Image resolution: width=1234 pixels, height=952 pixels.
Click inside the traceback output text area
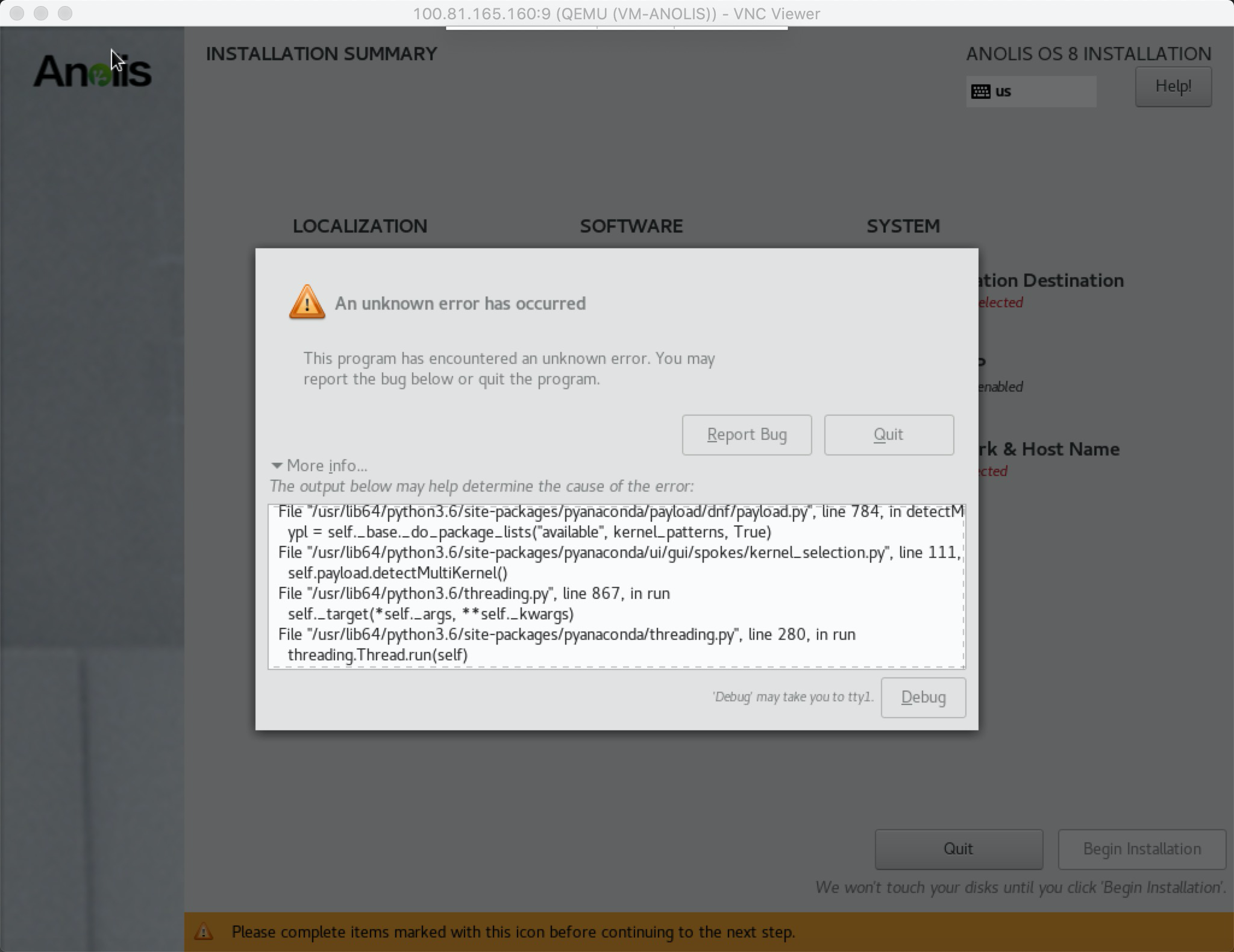pyautogui.click(x=616, y=586)
